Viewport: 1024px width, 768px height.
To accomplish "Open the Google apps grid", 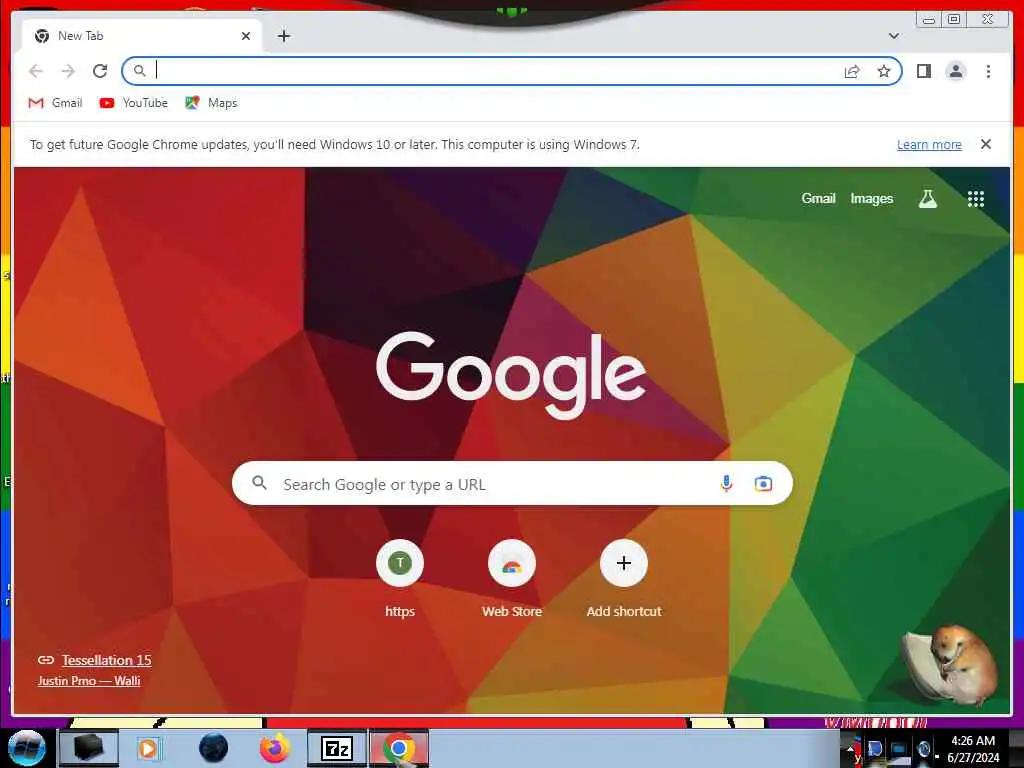I will pyautogui.click(x=976, y=199).
